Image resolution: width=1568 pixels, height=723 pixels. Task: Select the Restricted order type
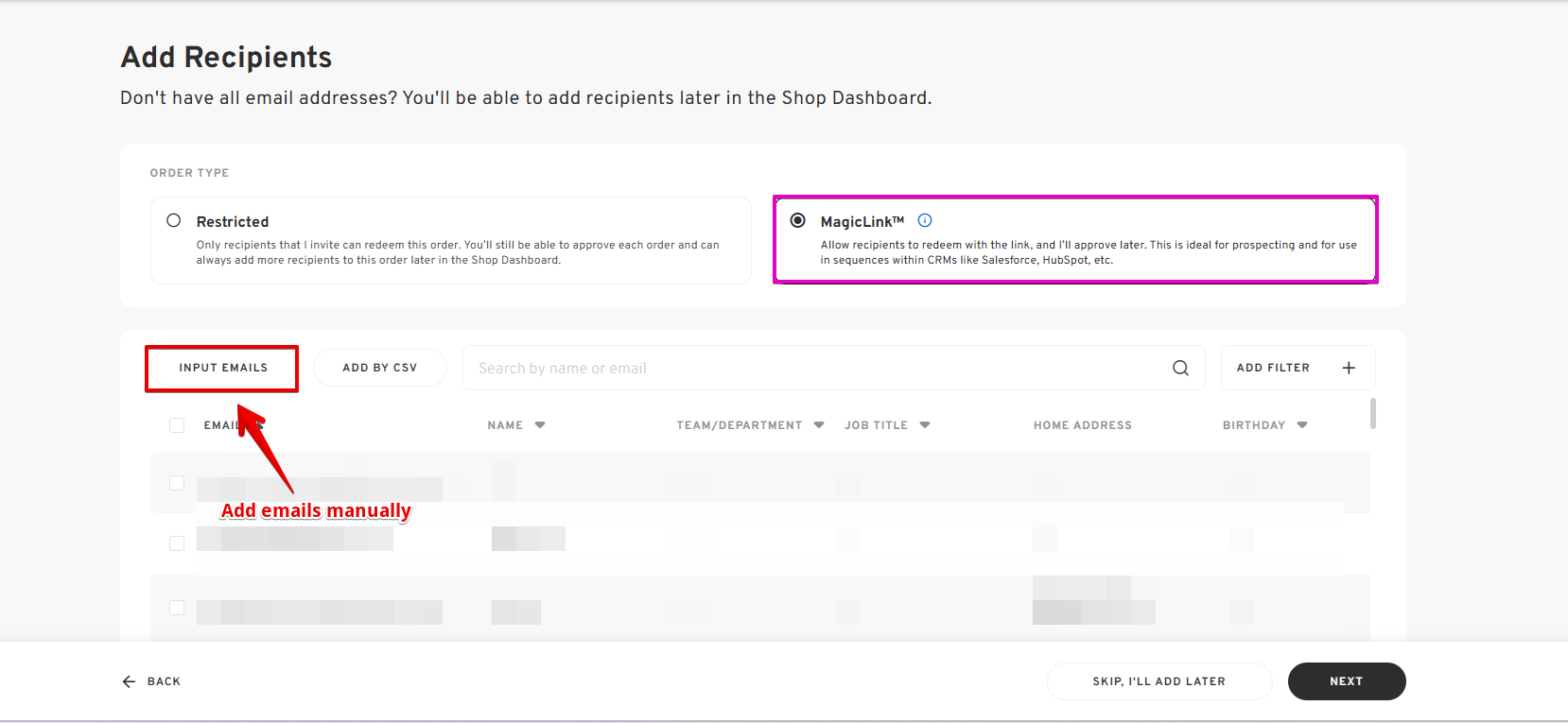[174, 220]
